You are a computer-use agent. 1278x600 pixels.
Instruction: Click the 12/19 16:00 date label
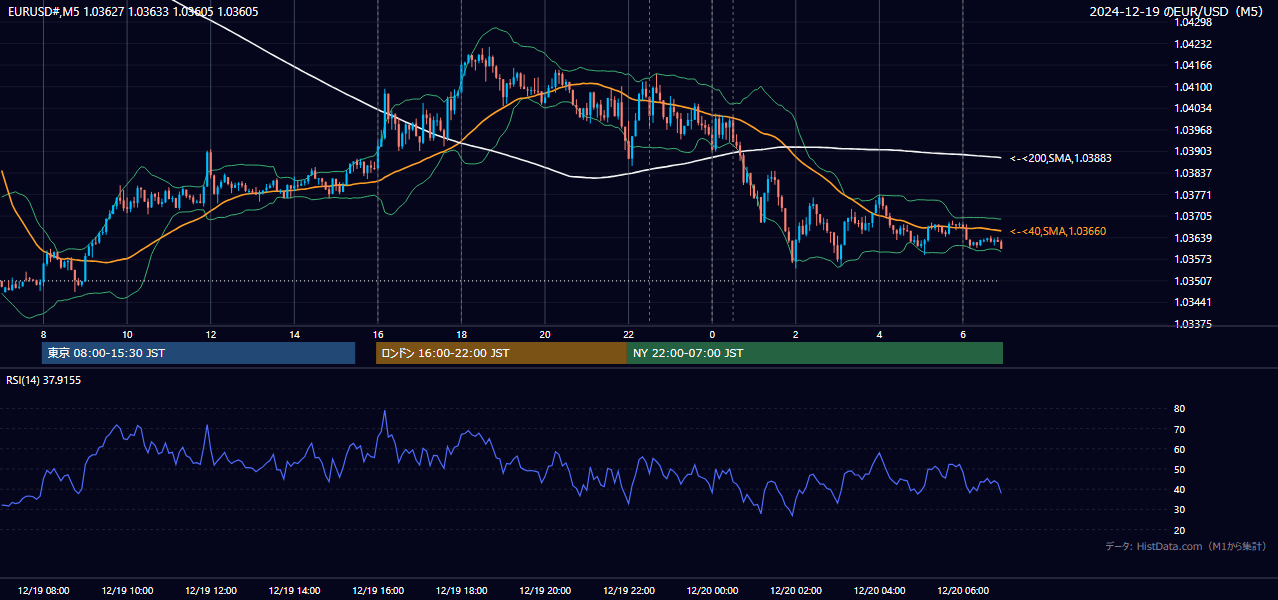pyautogui.click(x=378, y=591)
